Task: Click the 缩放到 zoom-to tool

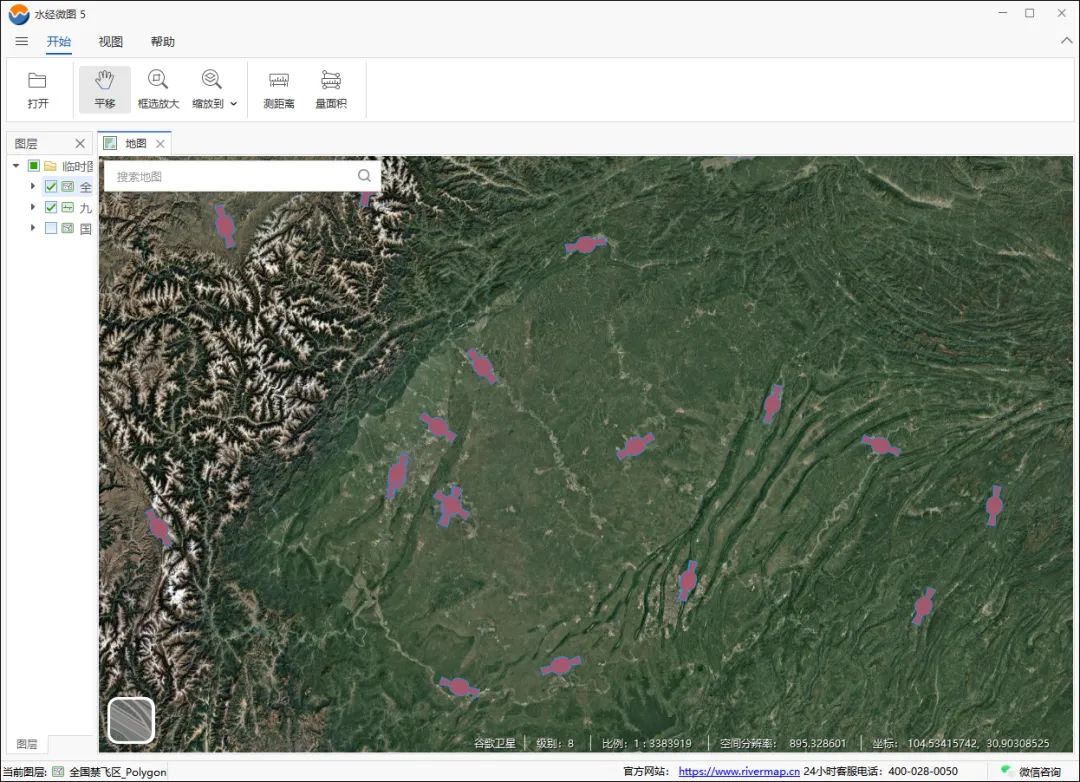Action: coord(208,90)
